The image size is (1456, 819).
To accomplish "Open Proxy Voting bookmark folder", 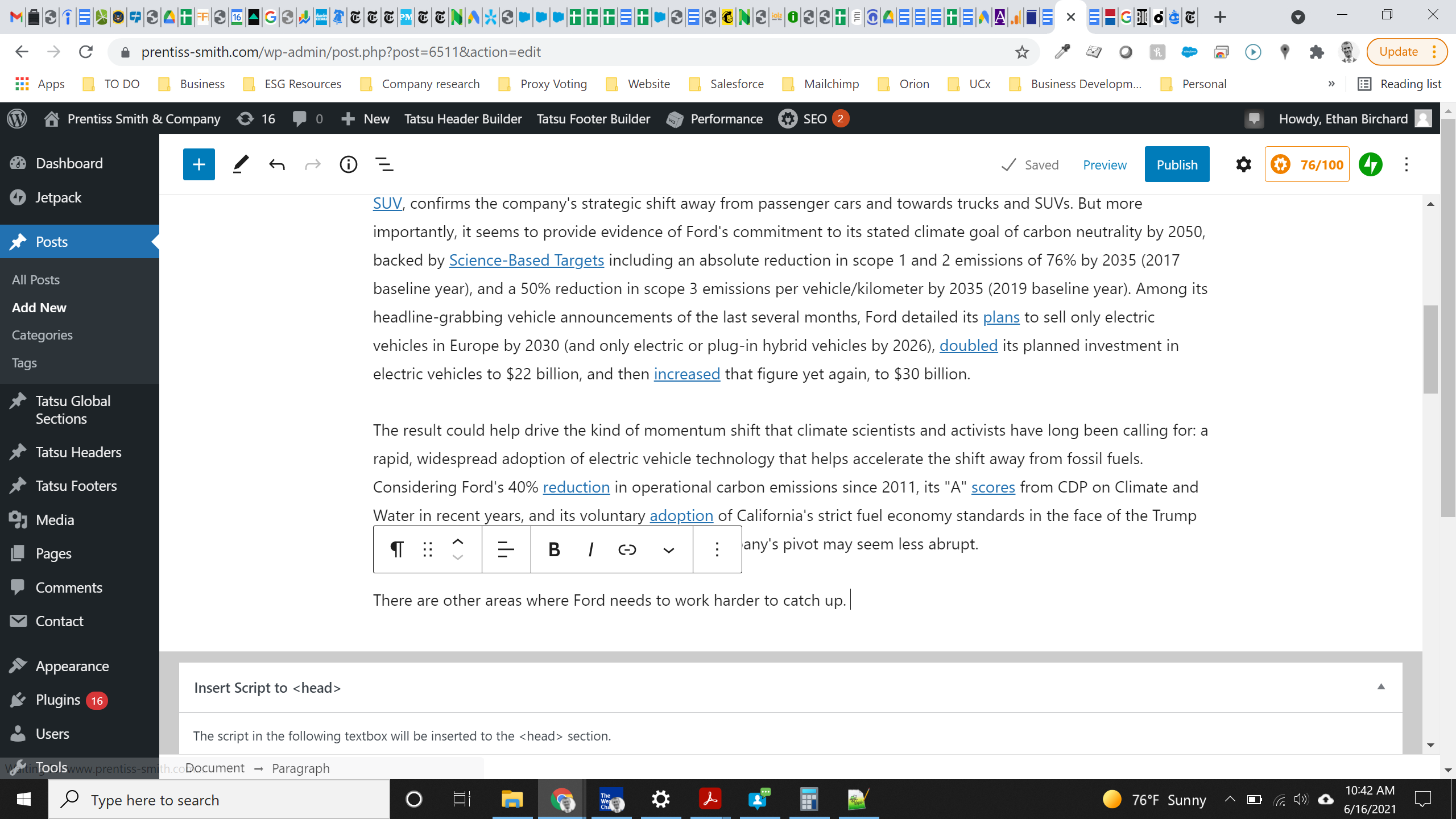I will pyautogui.click(x=543, y=84).
